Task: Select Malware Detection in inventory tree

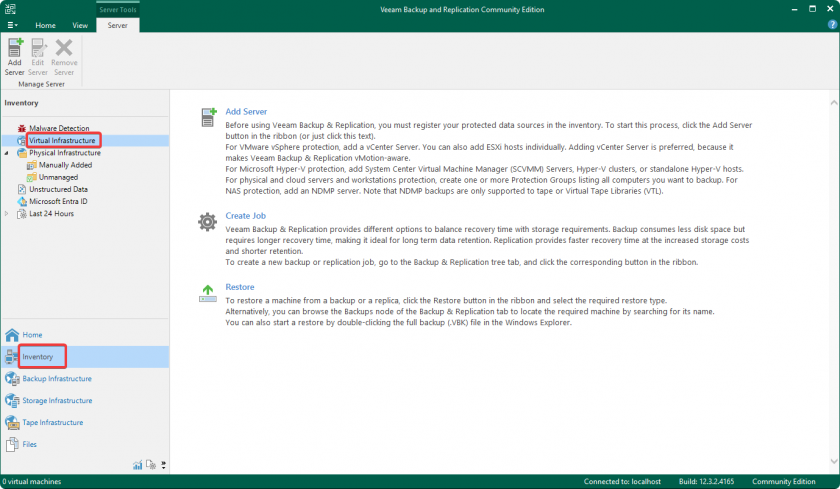Action: (x=58, y=129)
